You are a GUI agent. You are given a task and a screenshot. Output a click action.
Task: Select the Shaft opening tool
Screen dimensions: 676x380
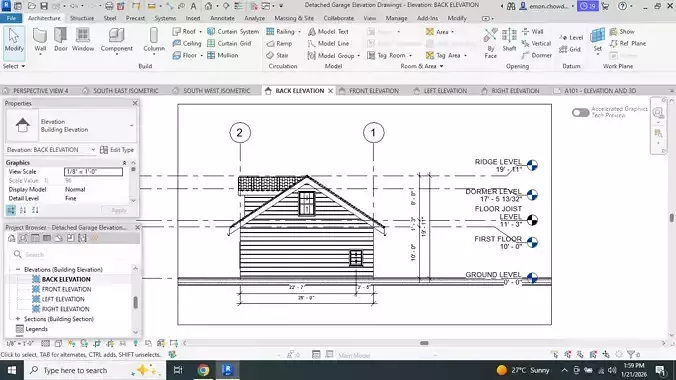tap(509, 40)
